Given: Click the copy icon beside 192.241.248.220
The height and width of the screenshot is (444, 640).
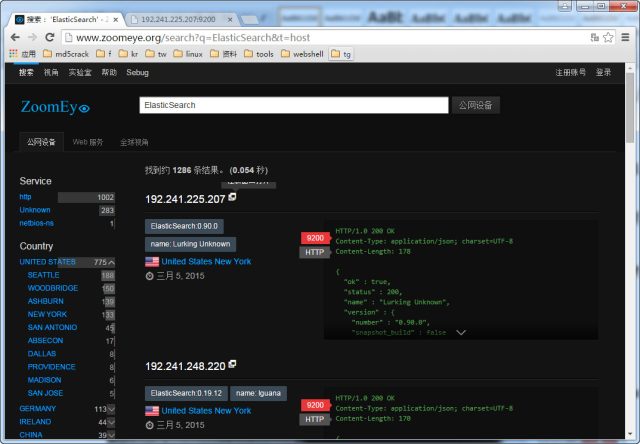Looking at the screenshot, I should (x=232, y=364).
